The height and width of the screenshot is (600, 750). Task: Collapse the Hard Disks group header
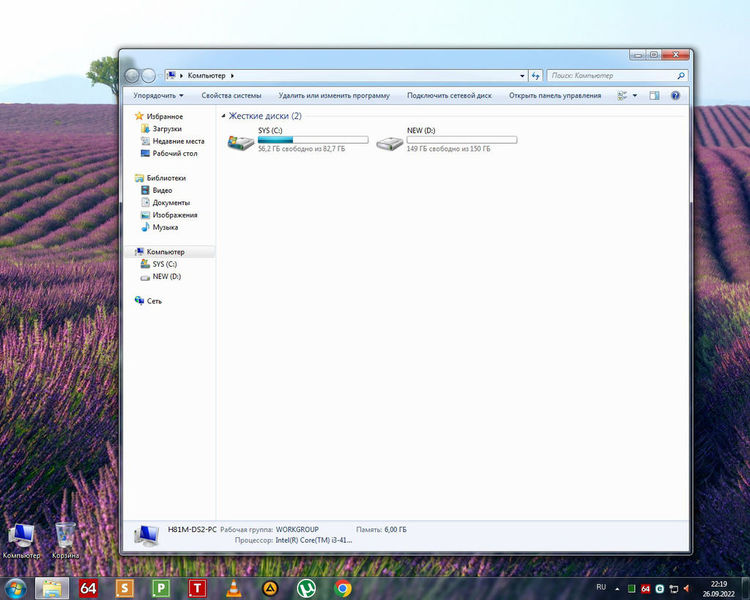point(264,116)
